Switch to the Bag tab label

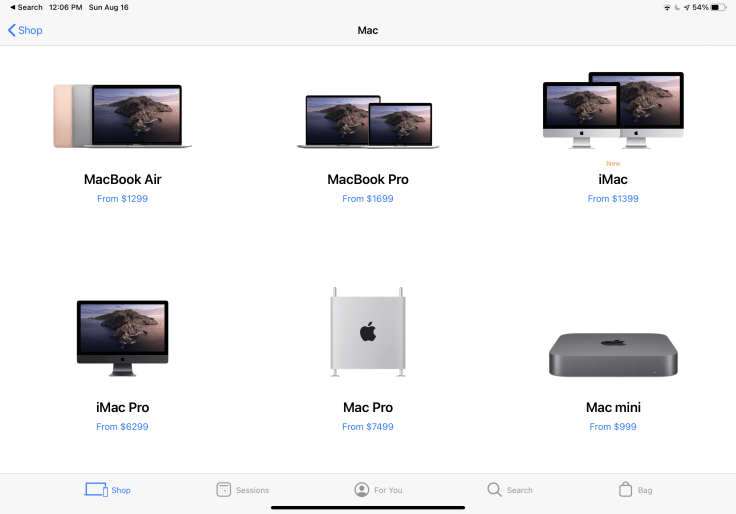tap(645, 490)
